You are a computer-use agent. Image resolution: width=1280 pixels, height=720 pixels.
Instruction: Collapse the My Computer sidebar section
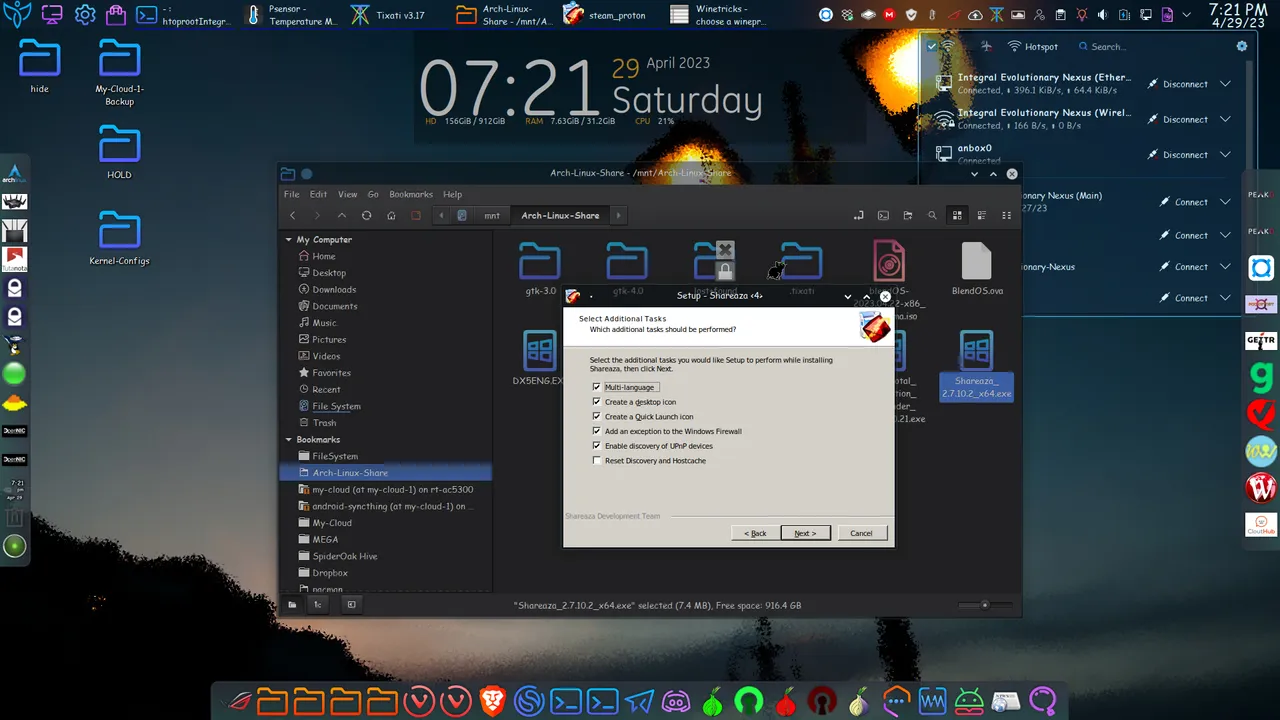point(289,240)
